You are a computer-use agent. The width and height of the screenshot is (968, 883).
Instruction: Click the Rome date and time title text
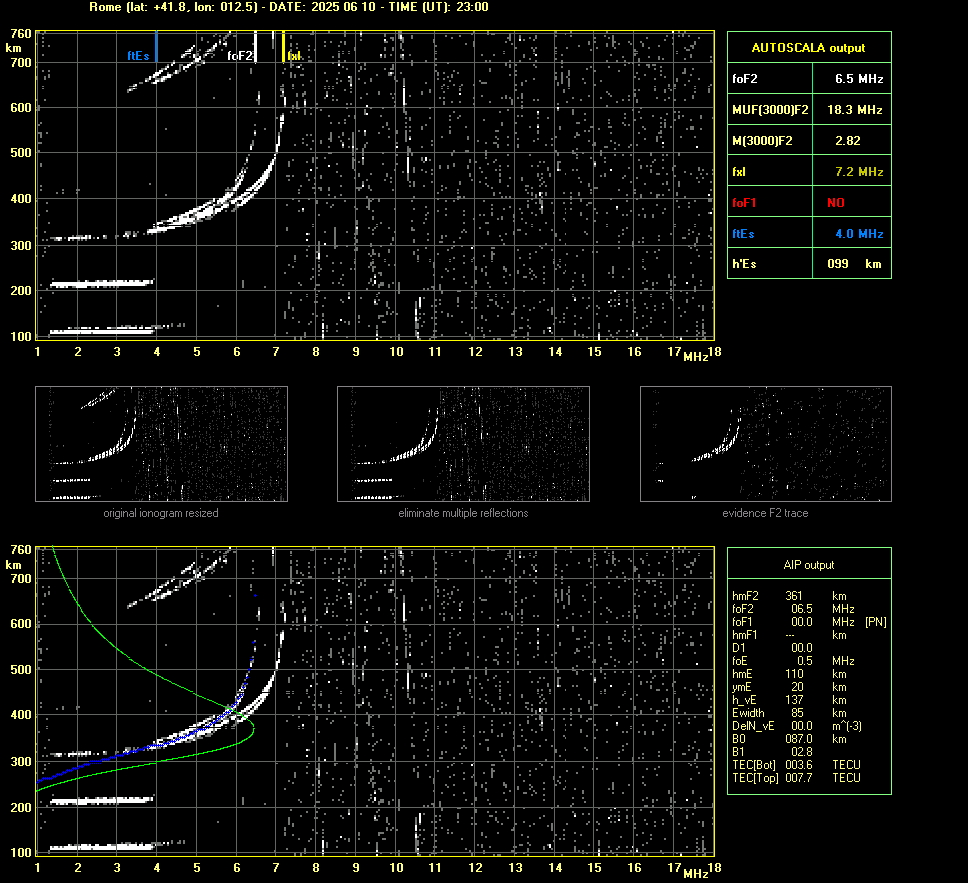[289, 7]
